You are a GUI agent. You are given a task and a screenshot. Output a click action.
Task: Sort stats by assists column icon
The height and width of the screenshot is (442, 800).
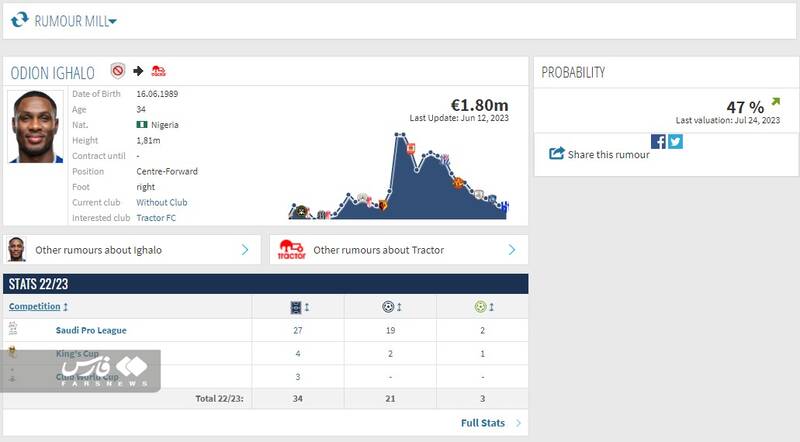pos(480,307)
